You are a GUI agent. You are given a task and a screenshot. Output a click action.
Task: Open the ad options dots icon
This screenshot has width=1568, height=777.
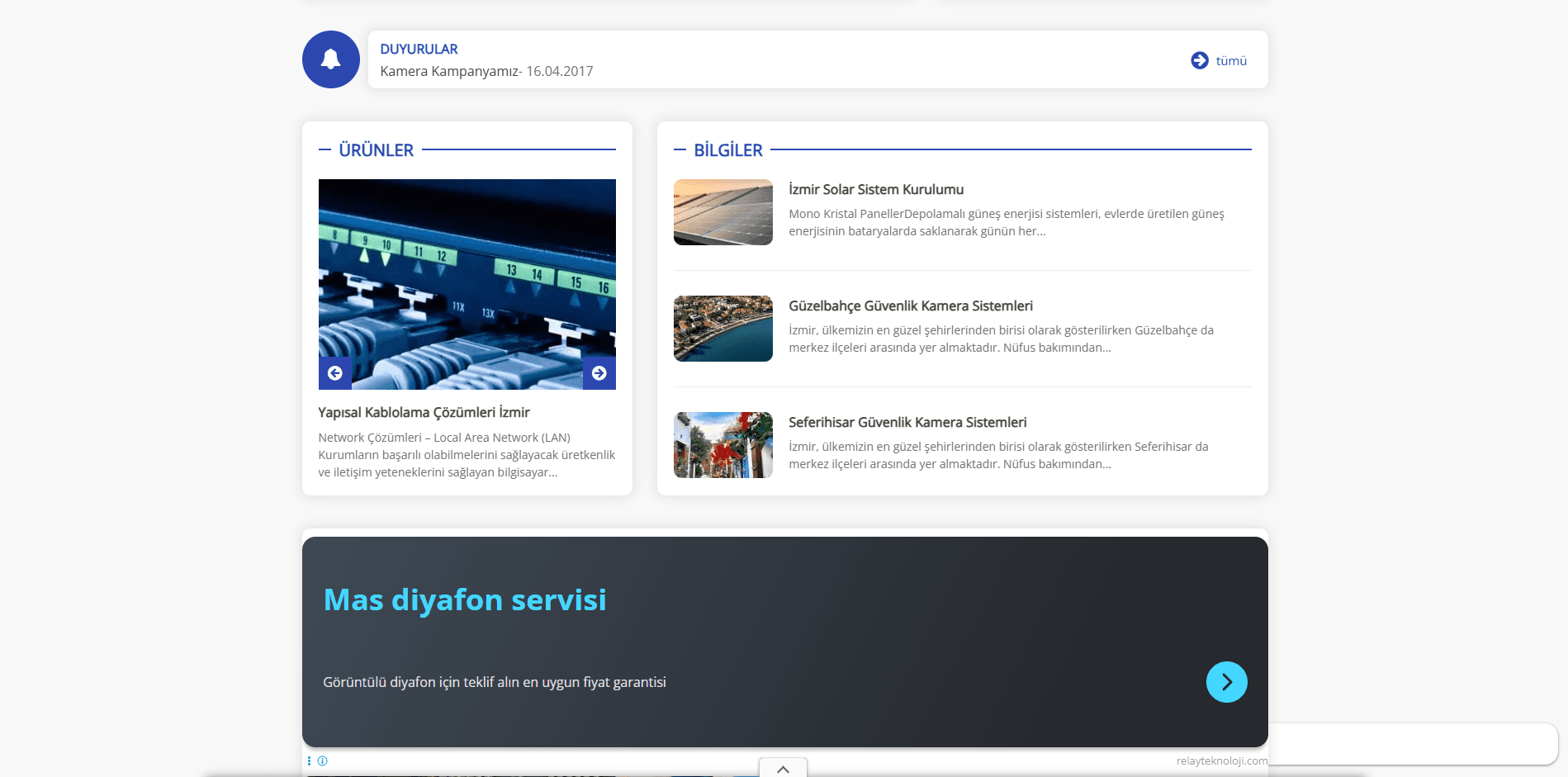310,761
